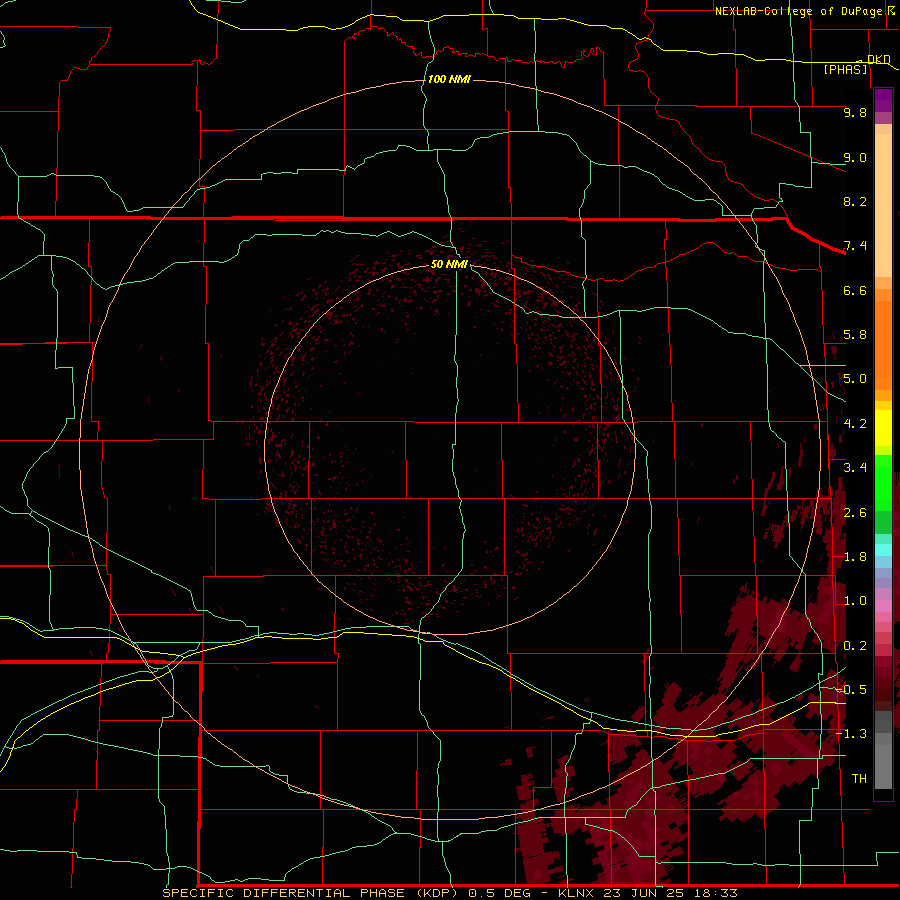The height and width of the screenshot is (900, 900).
Task: Select the 1.0 legend value
Action: point(855,601)
